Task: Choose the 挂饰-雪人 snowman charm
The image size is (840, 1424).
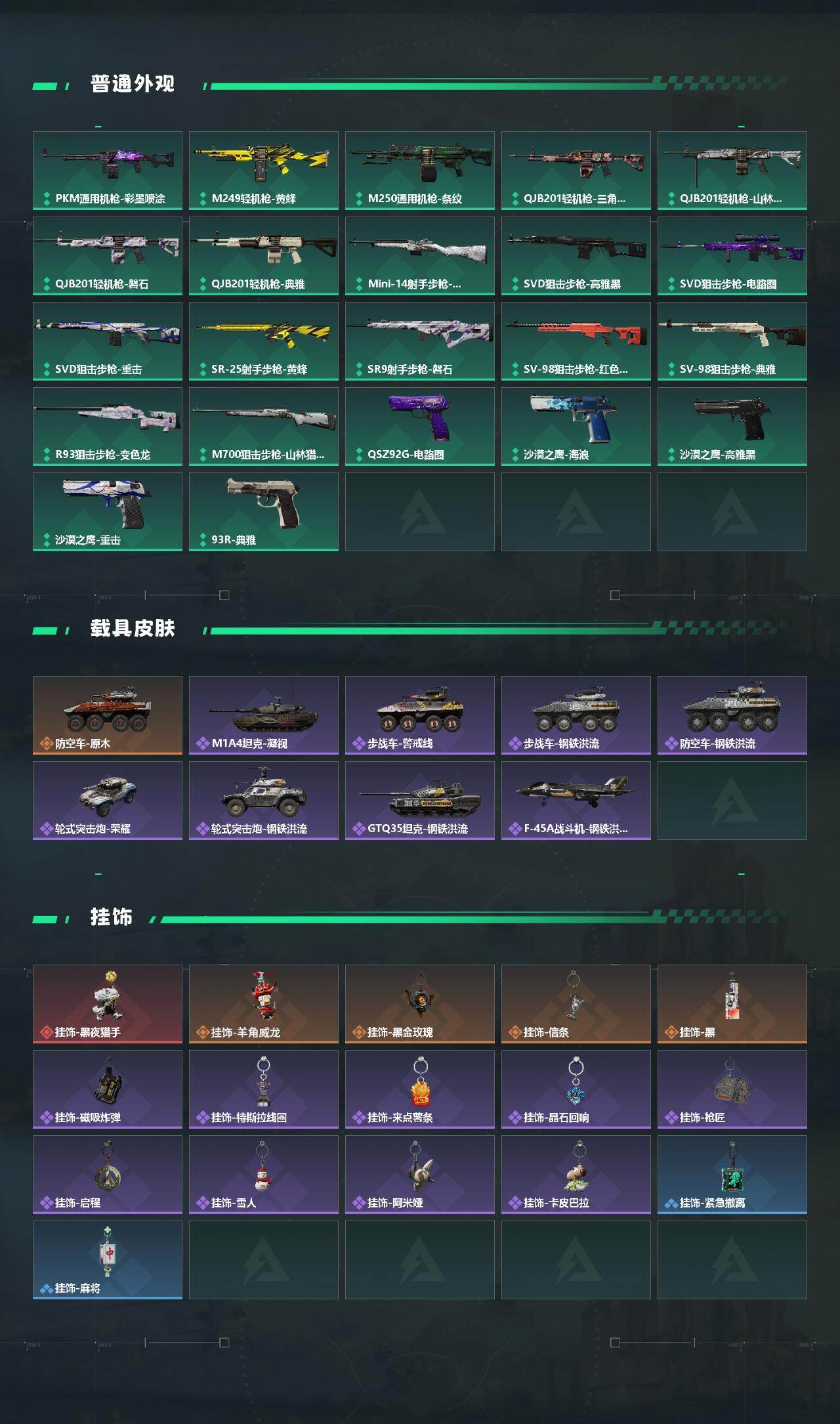Action: pyautogui.click(x=264, y=1175)
